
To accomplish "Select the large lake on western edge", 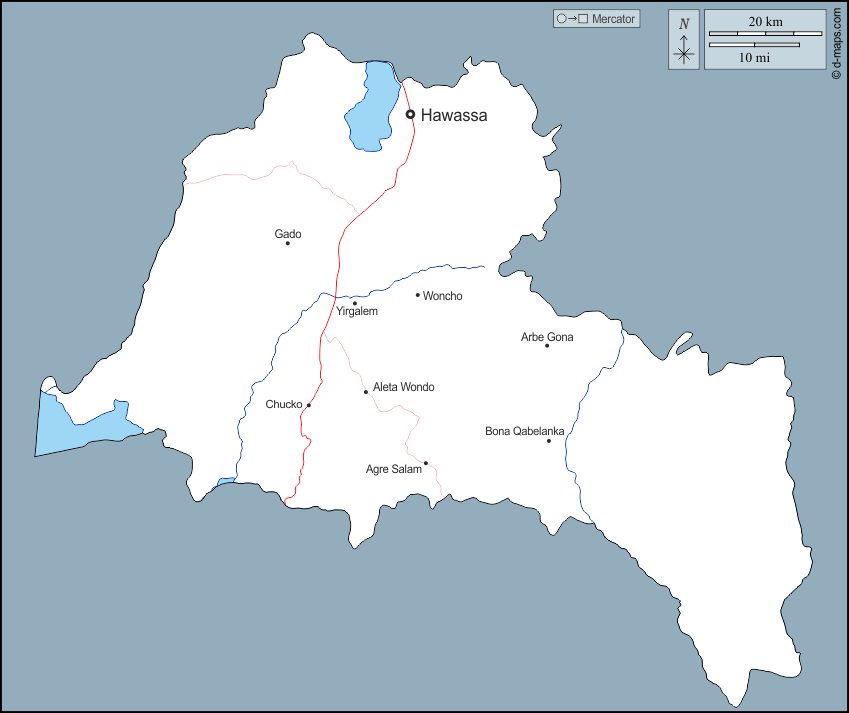I will tap(80, 425).
